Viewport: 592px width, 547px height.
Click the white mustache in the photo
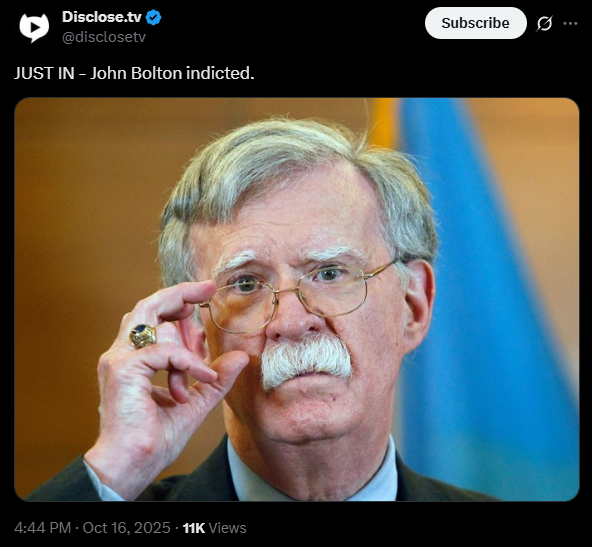click(306, 361)
